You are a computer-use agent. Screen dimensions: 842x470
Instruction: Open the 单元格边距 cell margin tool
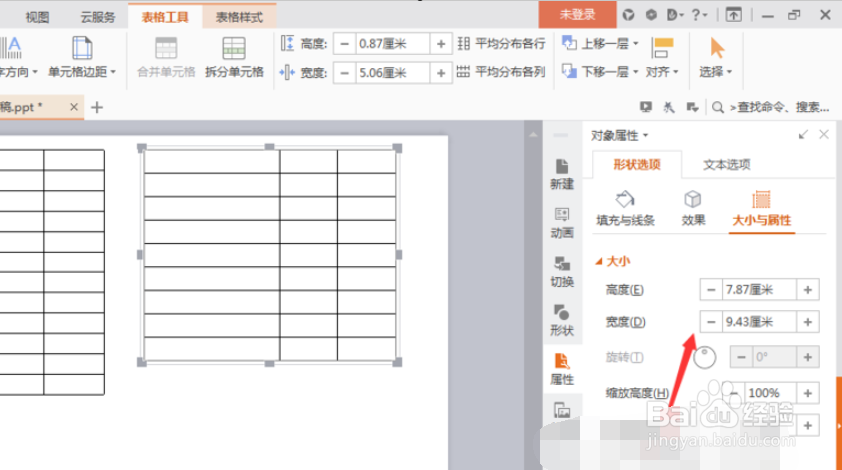[x=82, y=56]
